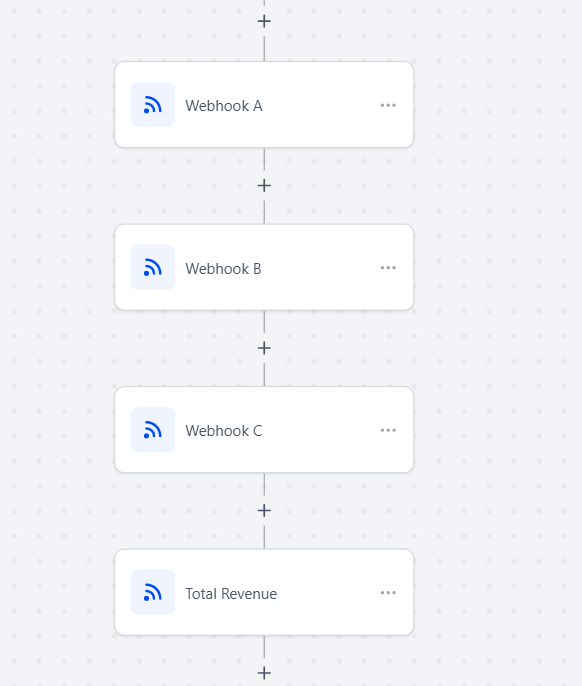582x686 pixels.
Task: Select the Webhook B step label
Action: (x=223, y=269)
